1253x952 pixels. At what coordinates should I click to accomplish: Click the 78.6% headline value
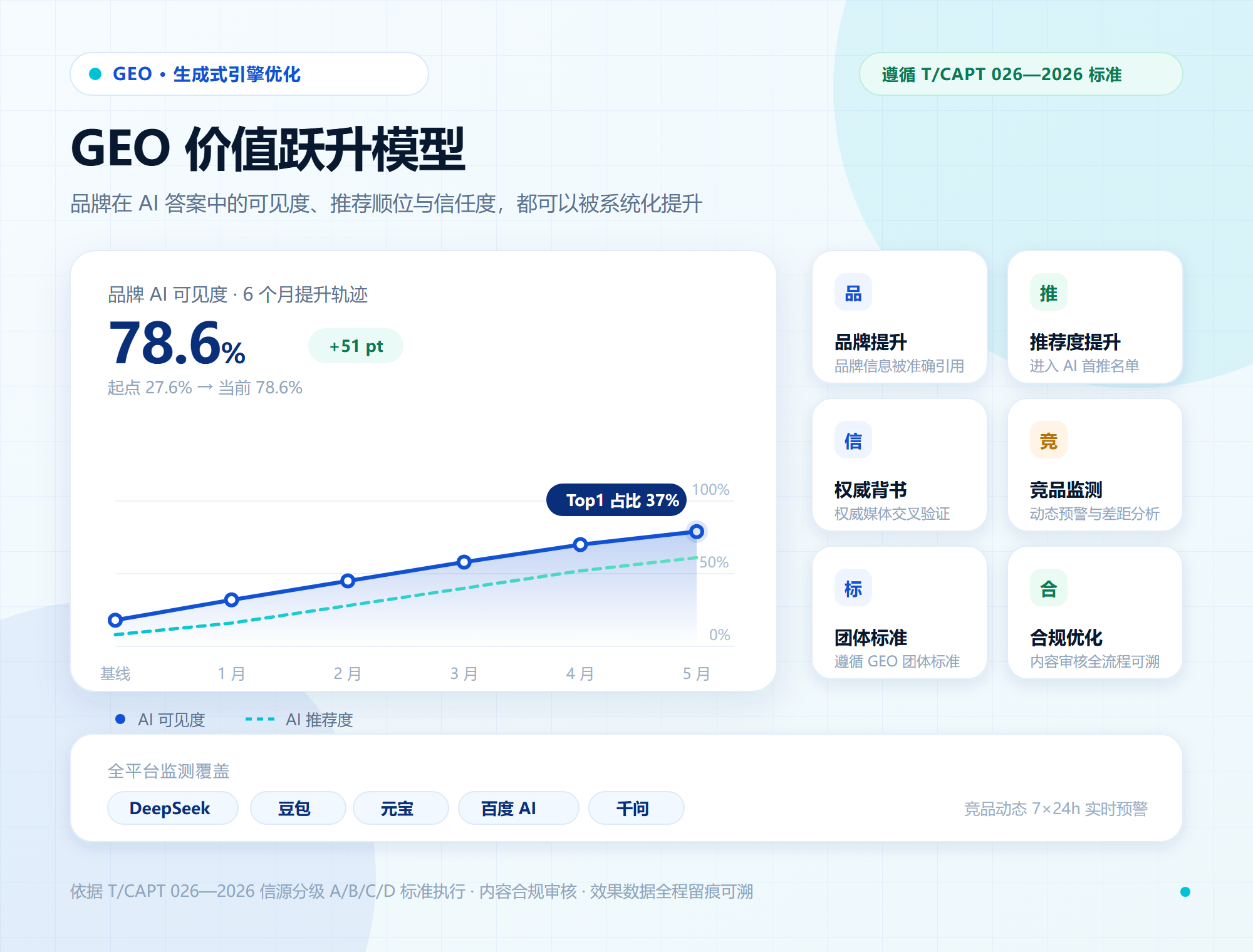(x=177, y=343)
